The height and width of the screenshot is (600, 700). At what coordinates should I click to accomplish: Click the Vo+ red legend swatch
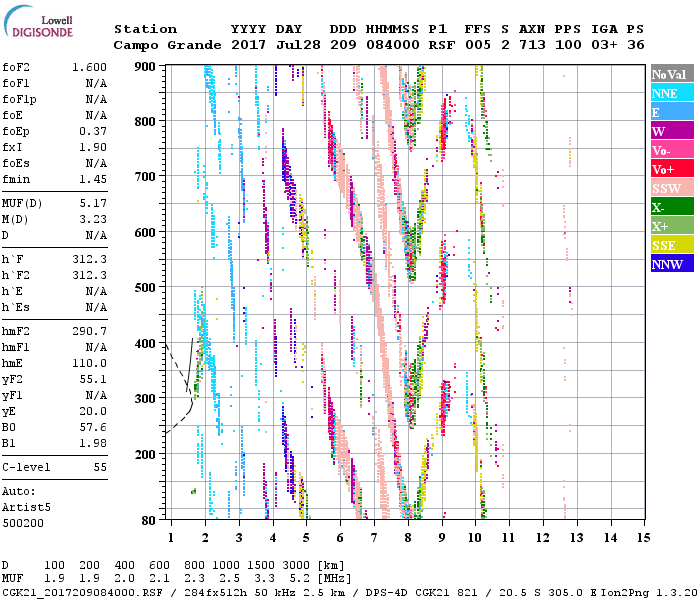[x=669, y=169]
